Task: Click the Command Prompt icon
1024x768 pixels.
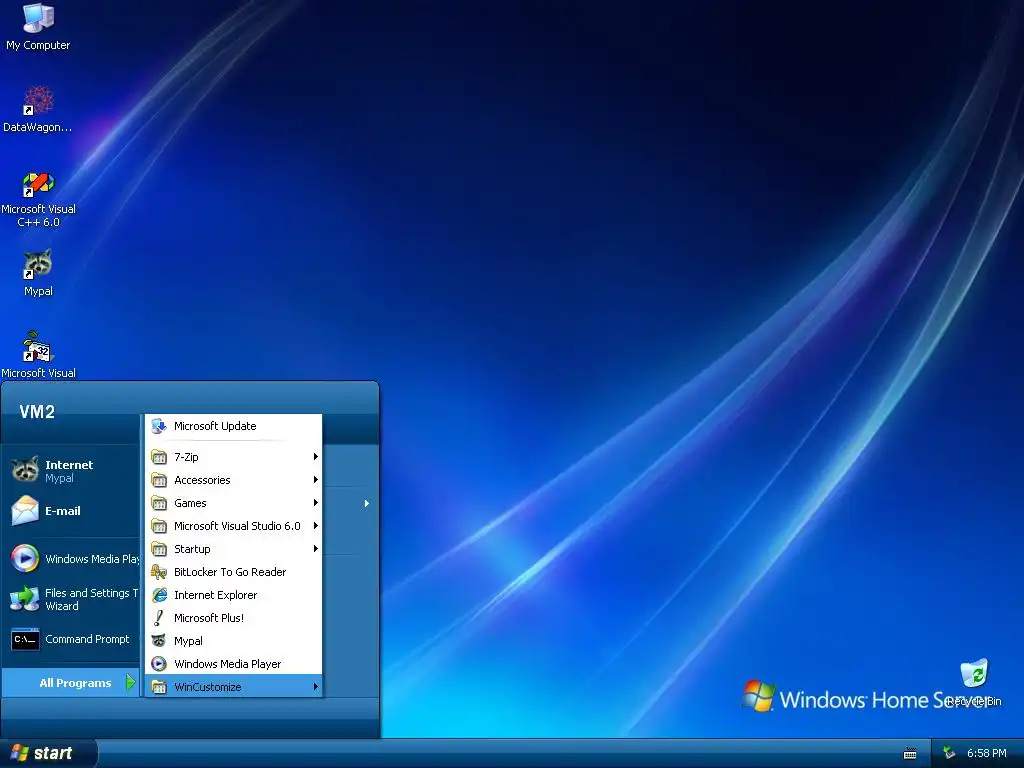Action: pos(25,639)
